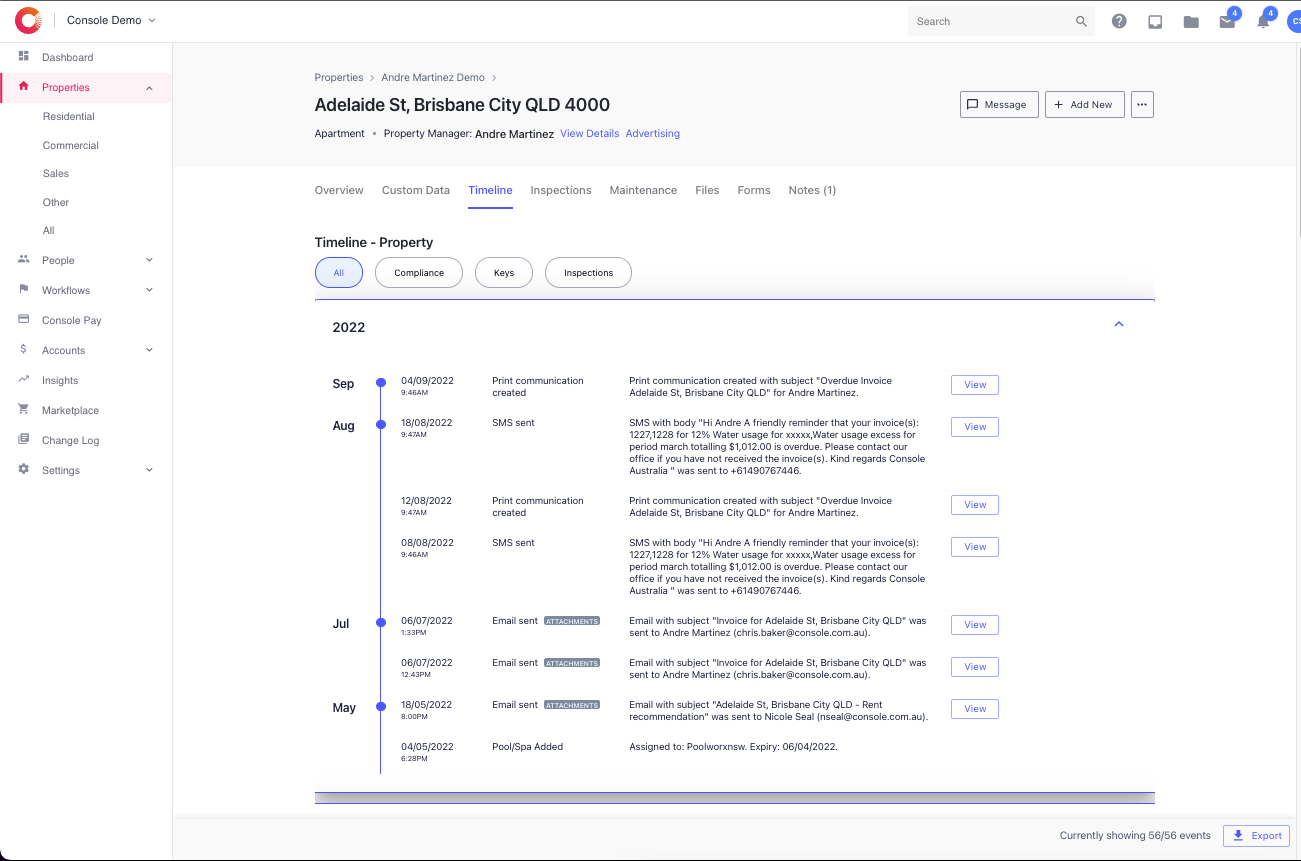
Task: Select the All timeline filter
Action: tap(339, 273)
